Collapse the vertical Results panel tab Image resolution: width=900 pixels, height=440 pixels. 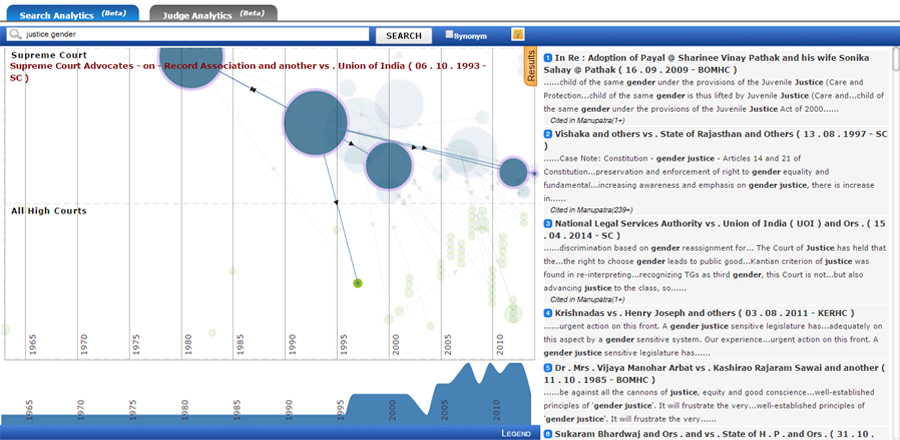[x=531, y=68]
